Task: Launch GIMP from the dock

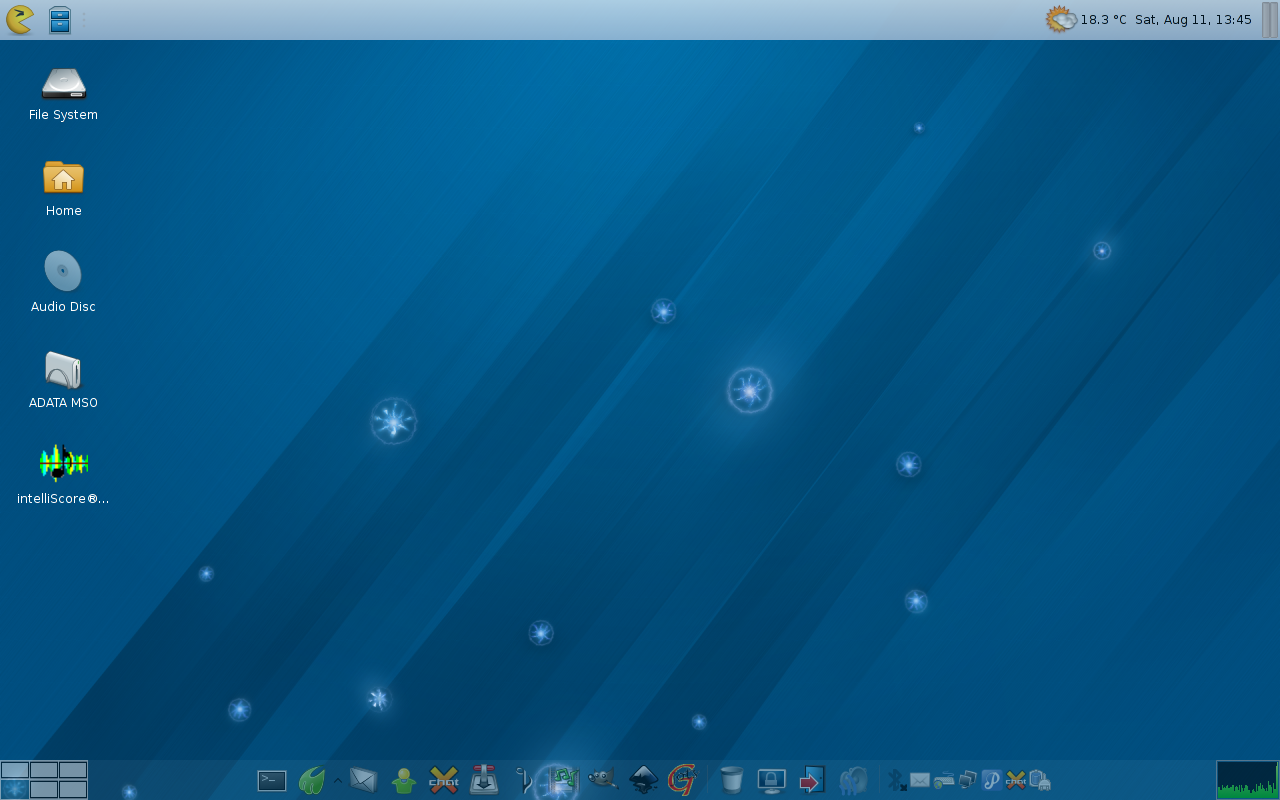Action: 603,780
